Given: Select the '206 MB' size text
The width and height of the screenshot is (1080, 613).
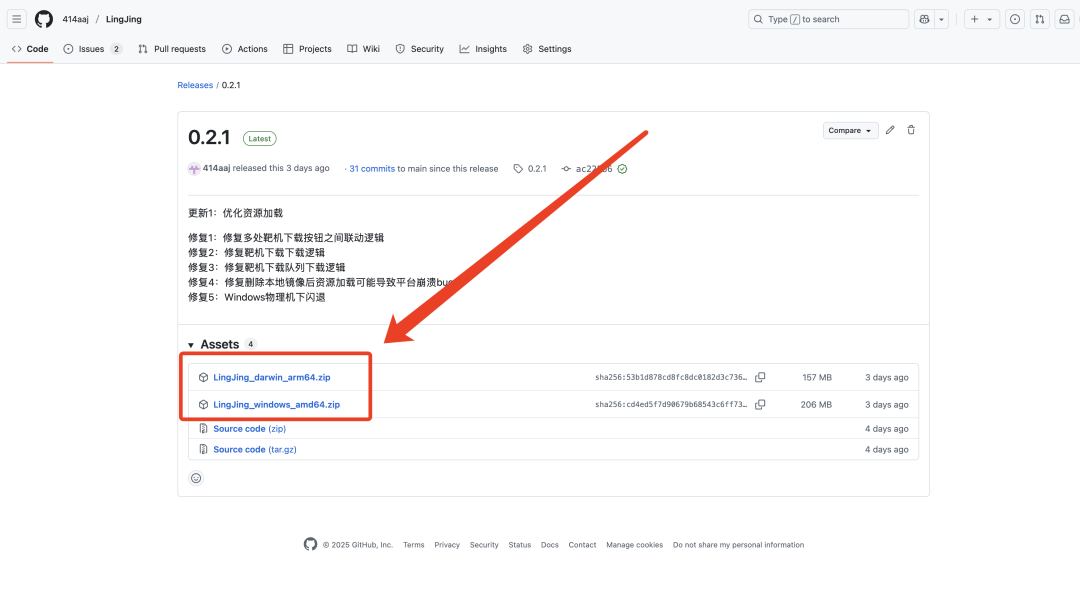Looking at the screenshot, I should point(816,405).
